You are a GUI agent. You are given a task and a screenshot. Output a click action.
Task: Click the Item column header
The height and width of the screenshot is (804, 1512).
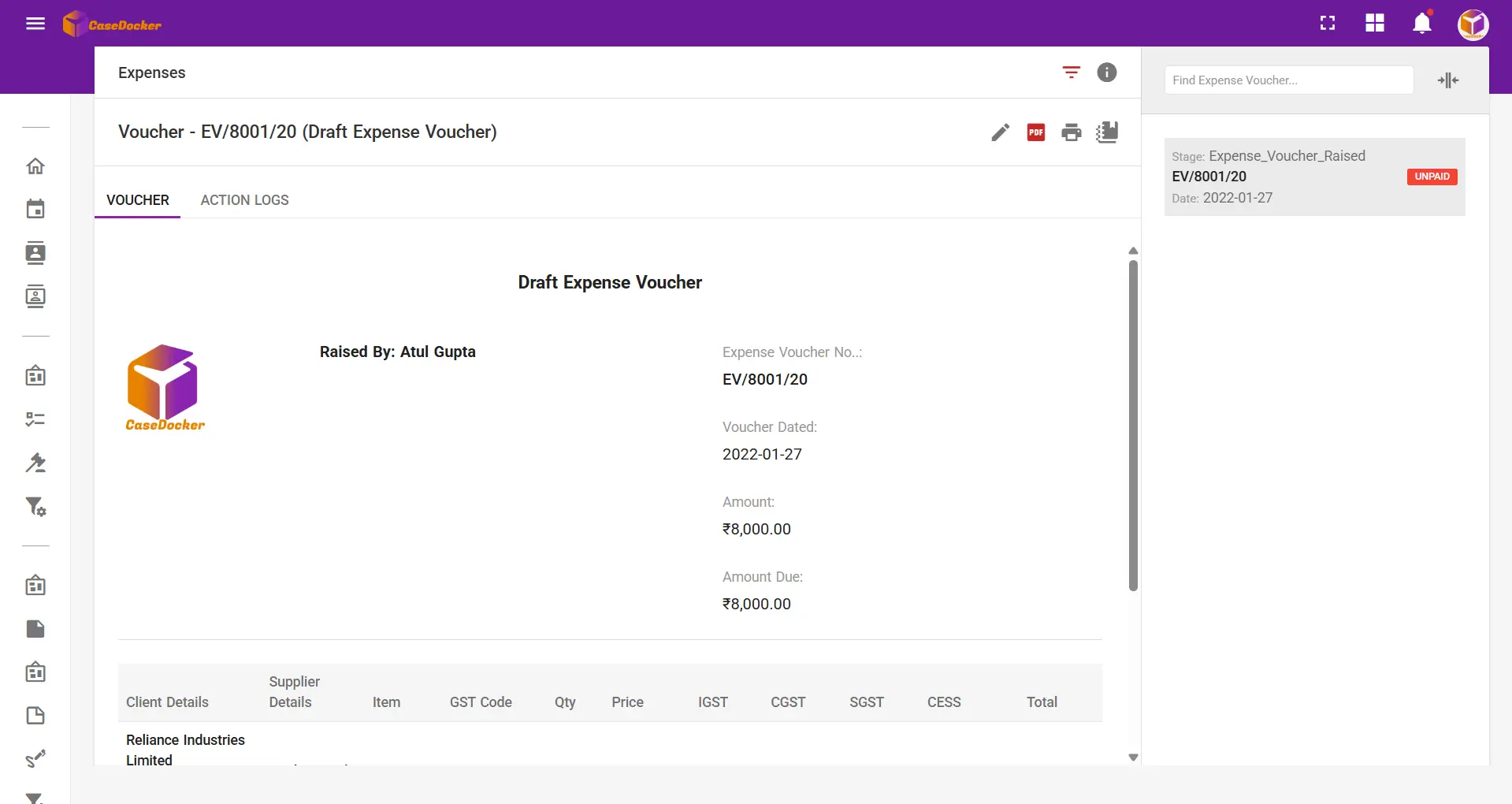[386, 702]
